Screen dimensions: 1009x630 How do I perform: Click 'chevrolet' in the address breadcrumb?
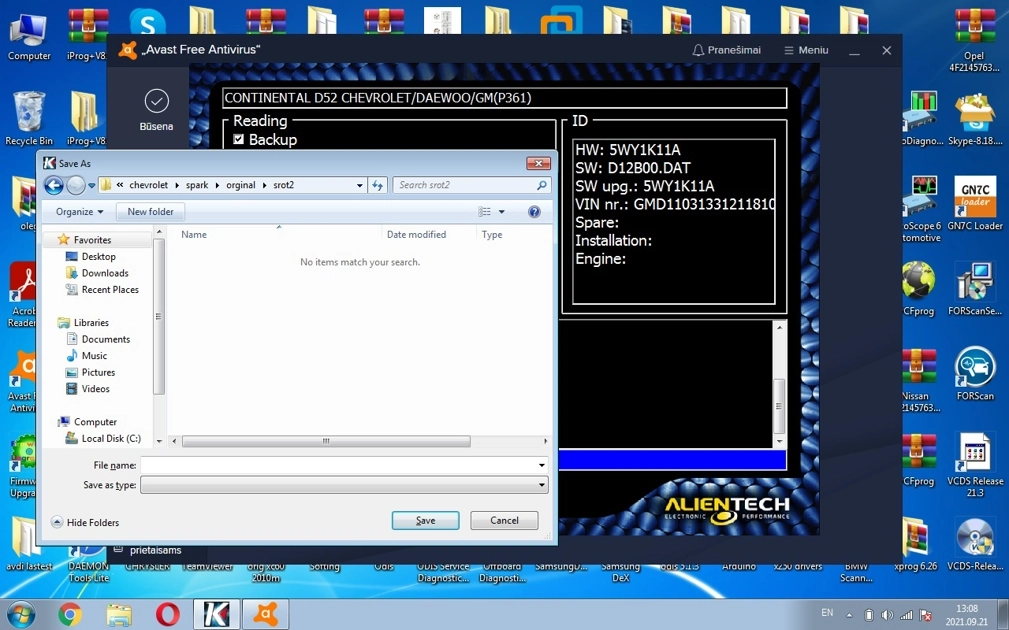(x=148, y=185)
